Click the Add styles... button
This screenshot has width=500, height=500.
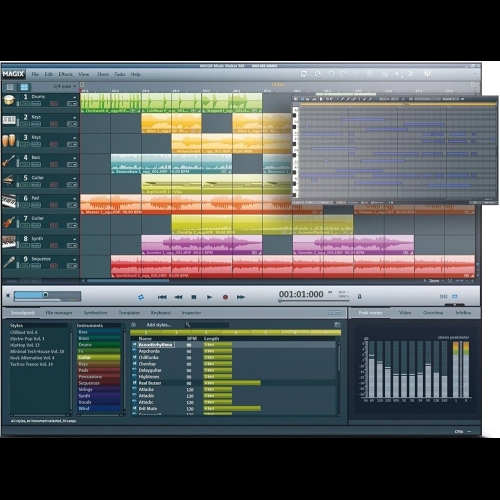click(159, 325)
